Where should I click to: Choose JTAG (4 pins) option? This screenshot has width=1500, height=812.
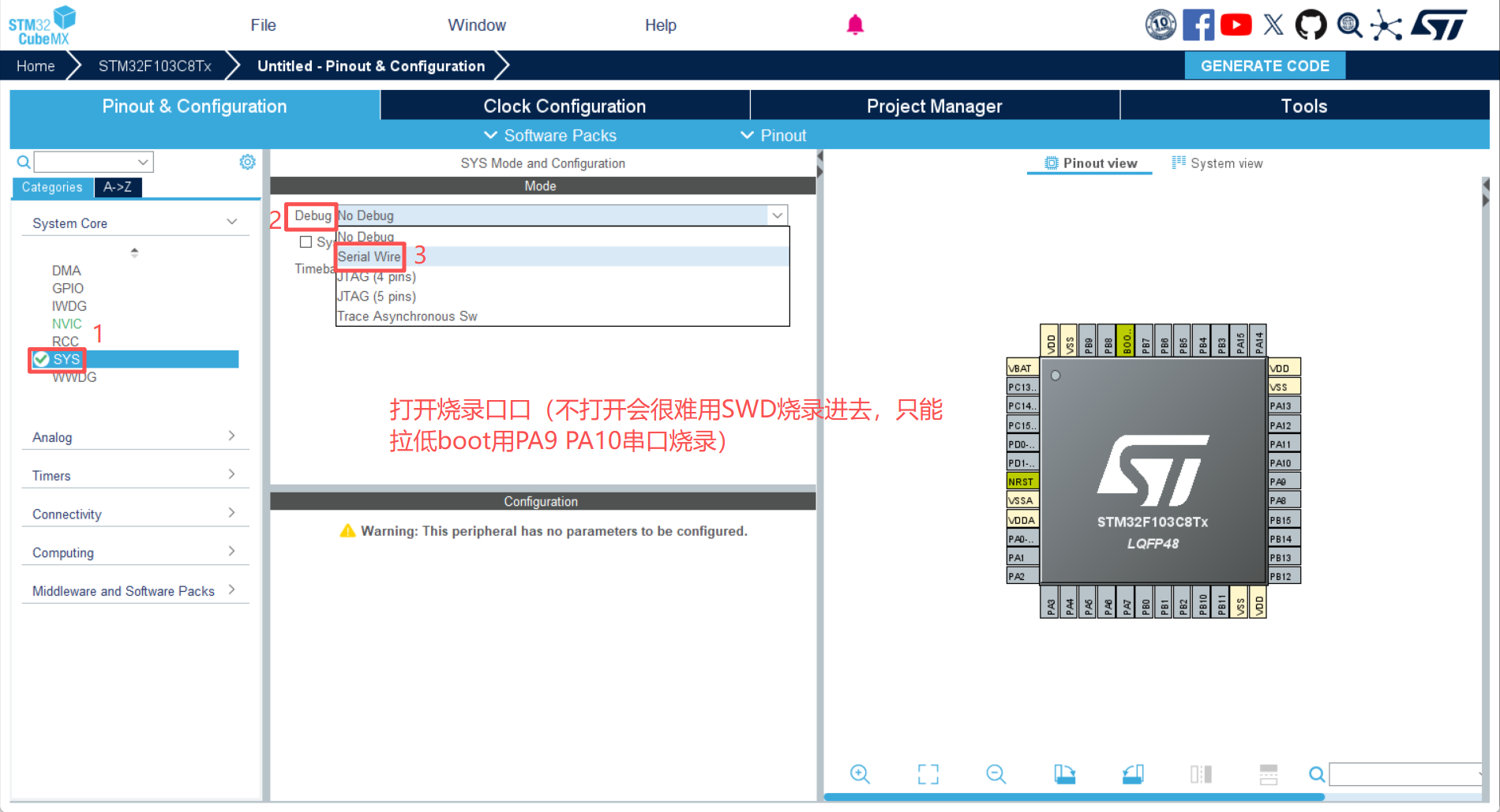click(562, 277)
